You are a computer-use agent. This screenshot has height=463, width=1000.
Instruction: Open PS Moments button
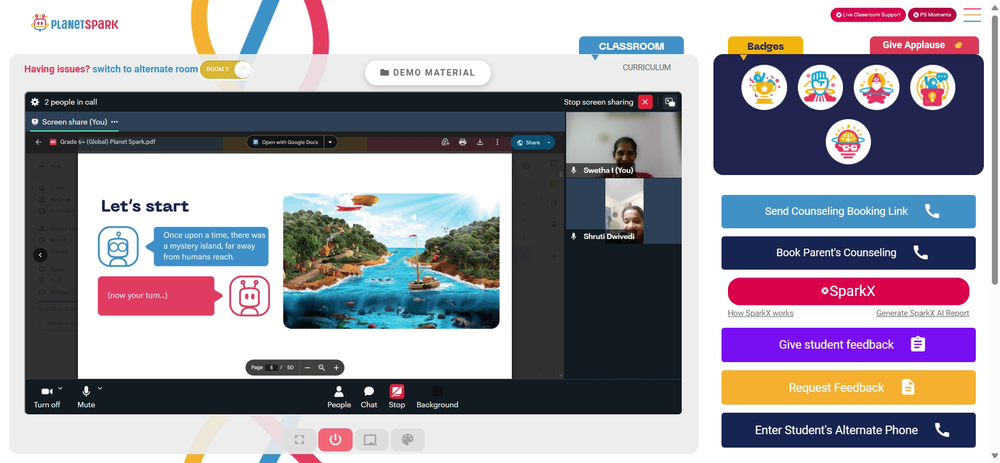(x=932, y=15)
